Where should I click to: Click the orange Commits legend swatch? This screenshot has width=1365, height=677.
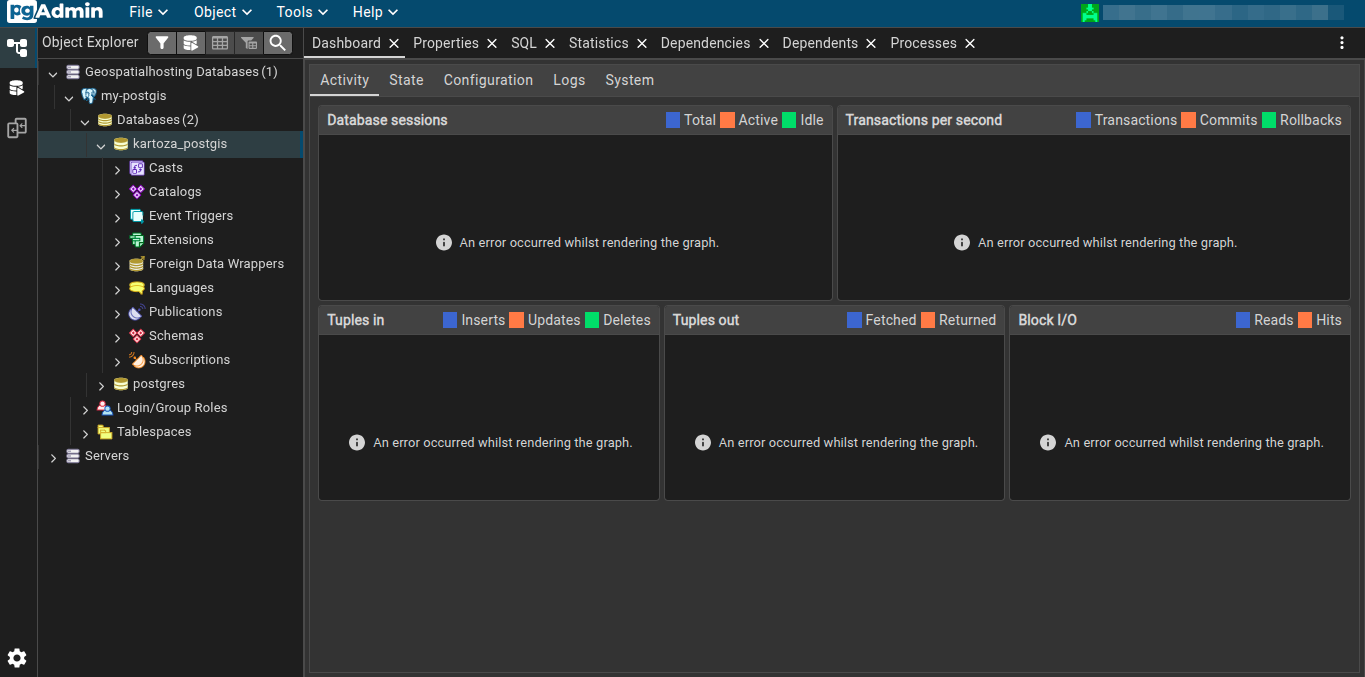(x=1188, y=120)
